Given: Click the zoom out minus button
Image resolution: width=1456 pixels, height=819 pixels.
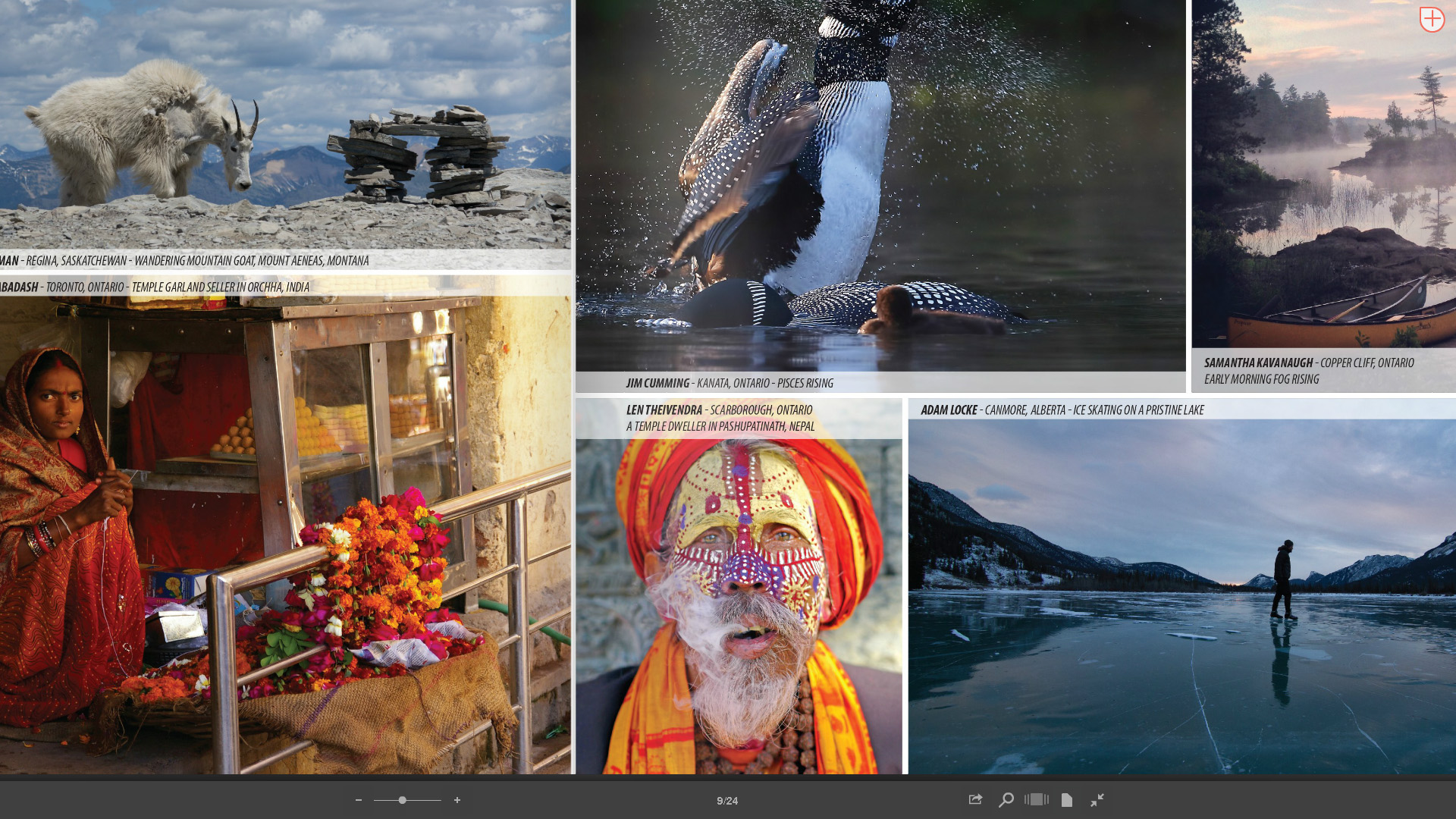Looking at the screenshot, I should point(359,800).
